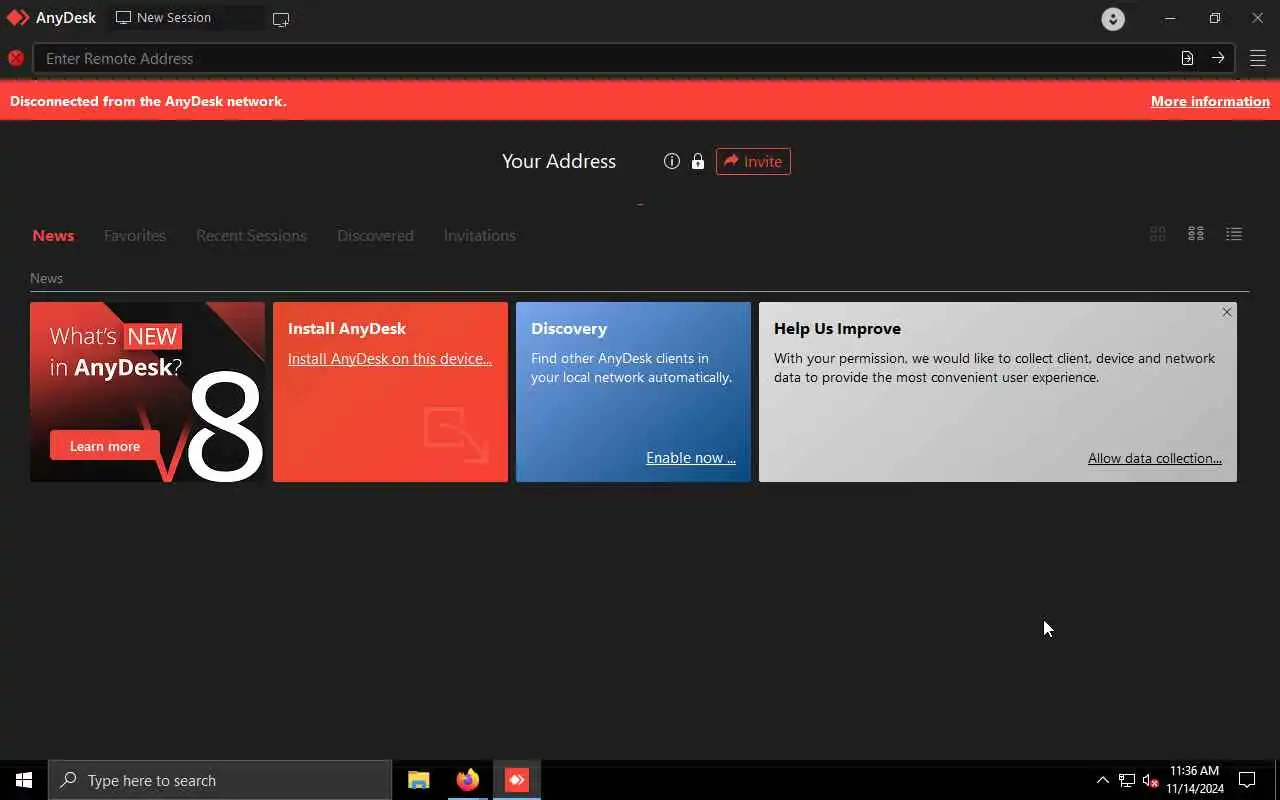Image resolution: width=1280 pixels, height=800 pixels.
Task: Open the Windows Start menu
Action: pos(24,780)
